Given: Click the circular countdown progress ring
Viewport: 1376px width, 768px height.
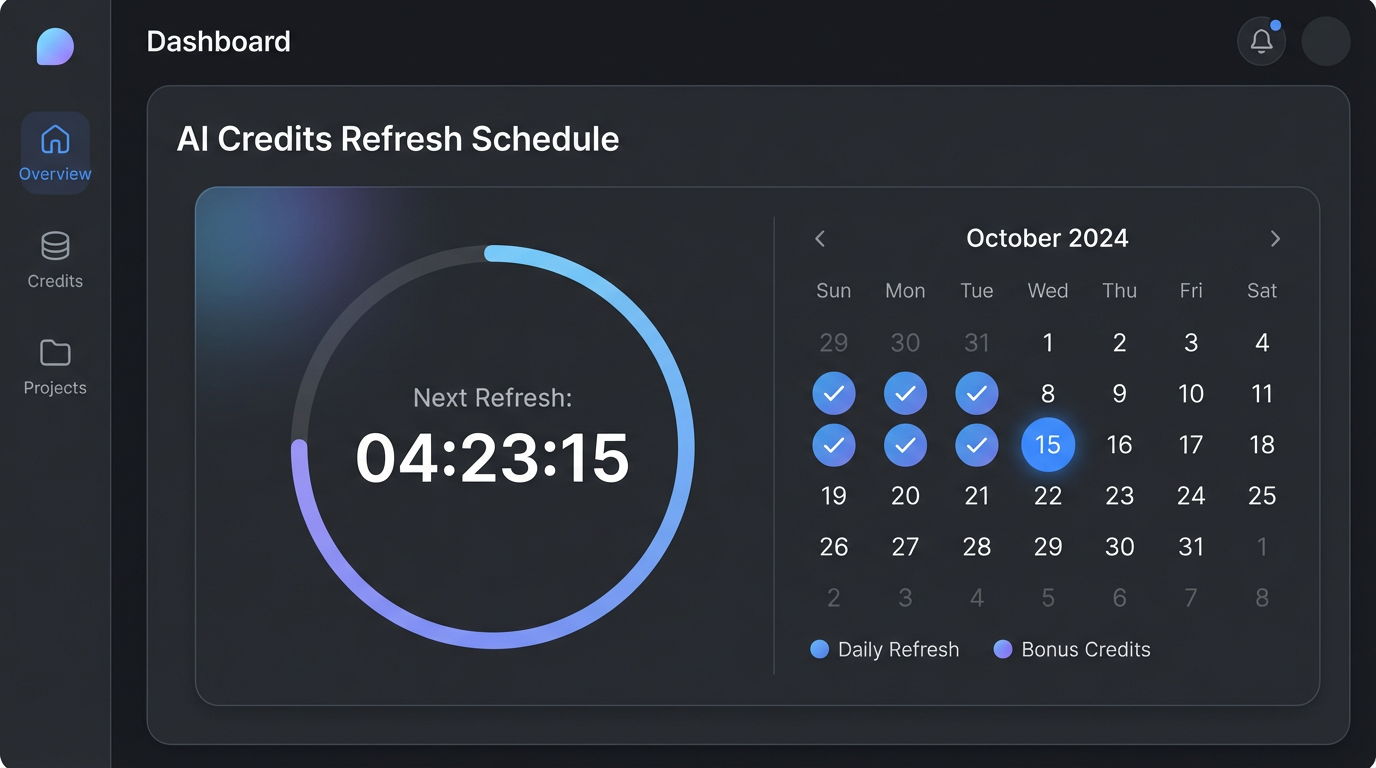Looking at the screenshot, I should pos(493,249).
